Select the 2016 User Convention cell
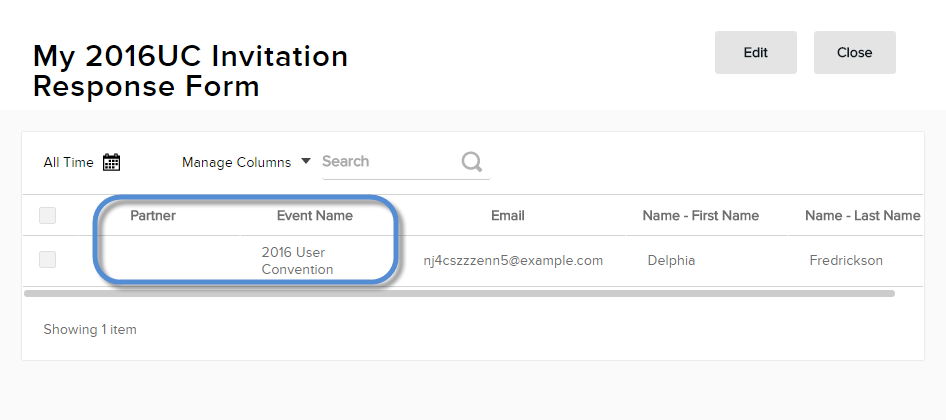Viewport: 946px width, 420px height. (297, 261)
